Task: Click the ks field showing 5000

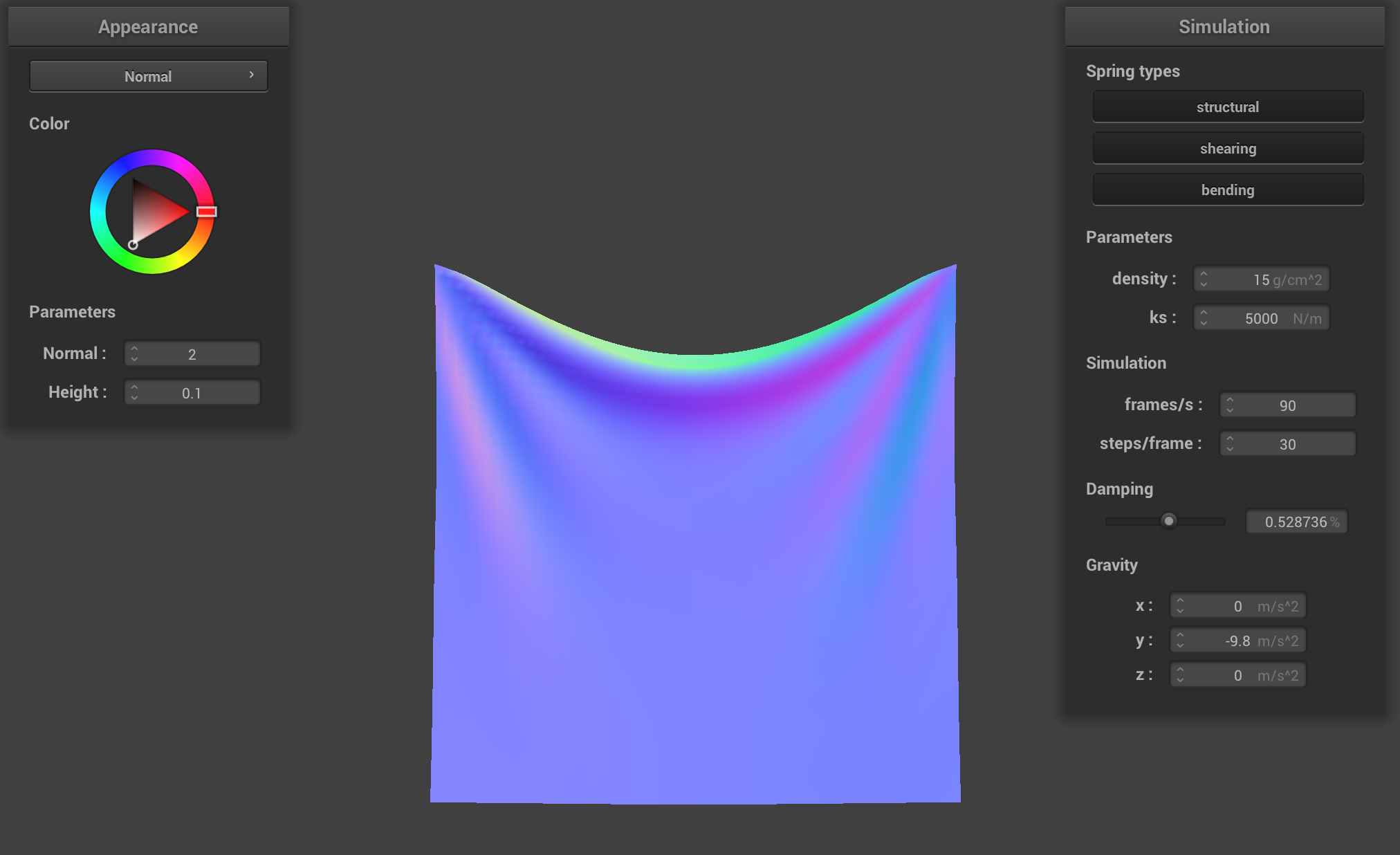Action: pos(1262,318)
